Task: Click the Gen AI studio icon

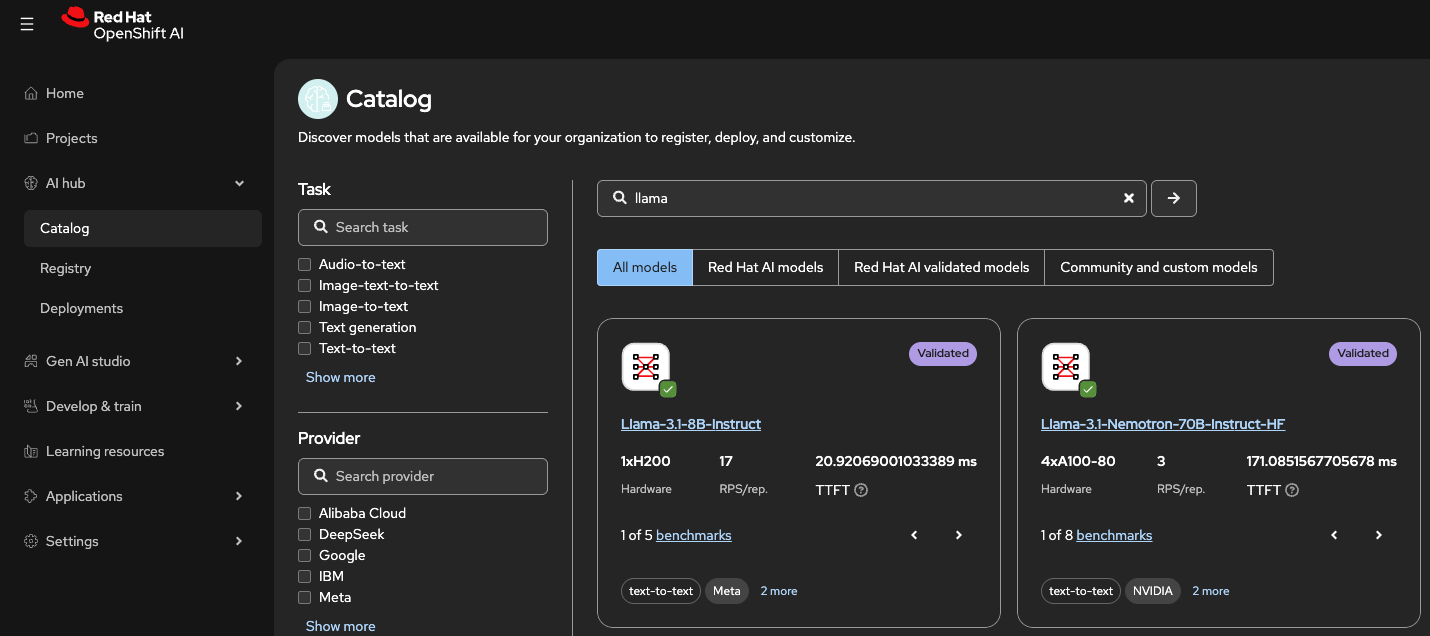Action: click(x=31, y=361)
